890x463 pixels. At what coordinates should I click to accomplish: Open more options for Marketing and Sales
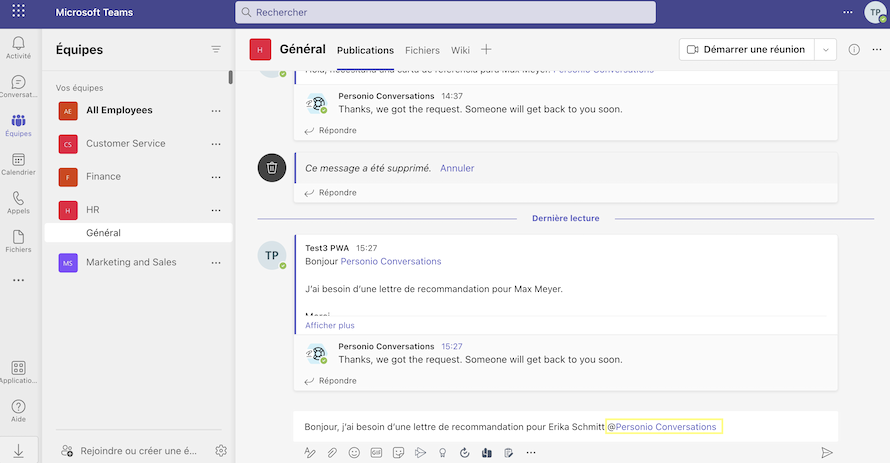[216, 263]
